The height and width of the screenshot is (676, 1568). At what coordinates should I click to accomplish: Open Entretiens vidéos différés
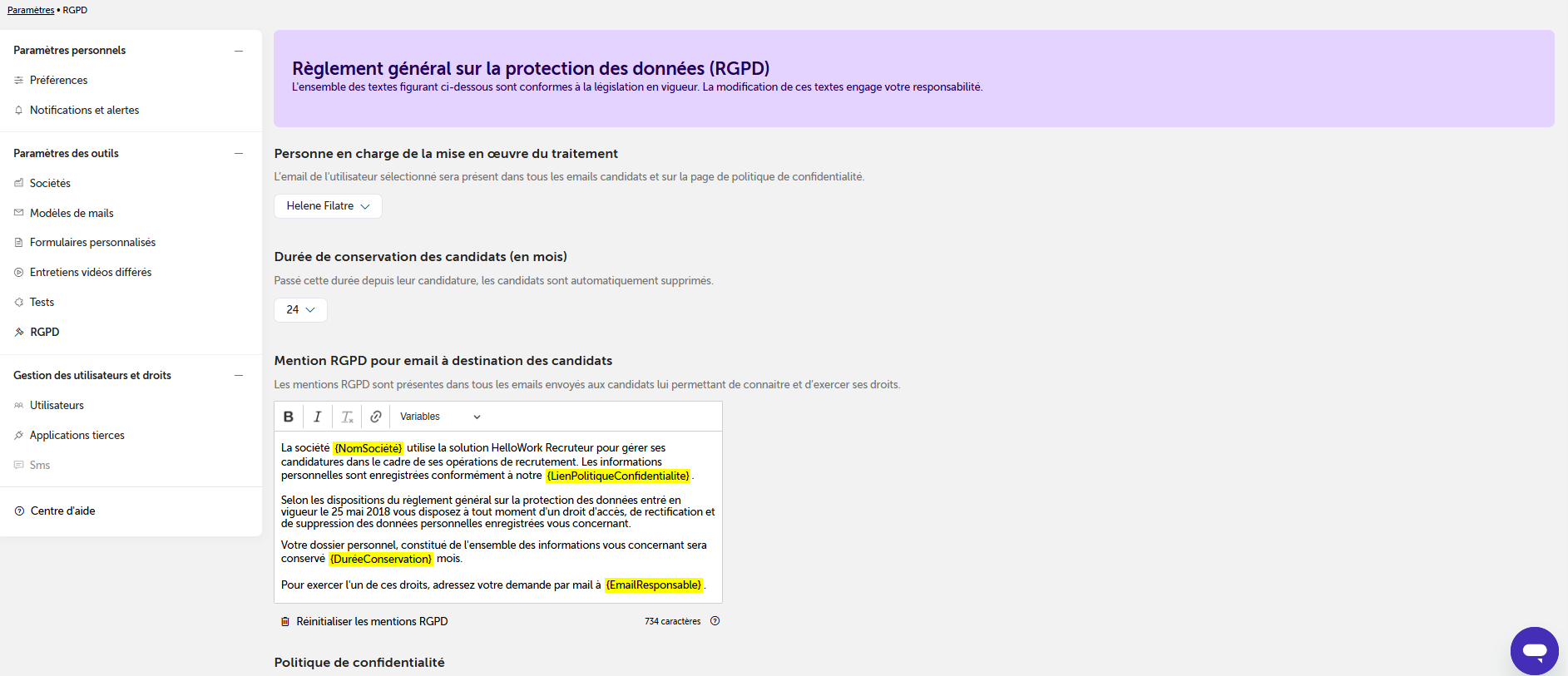tap(91, 273)
